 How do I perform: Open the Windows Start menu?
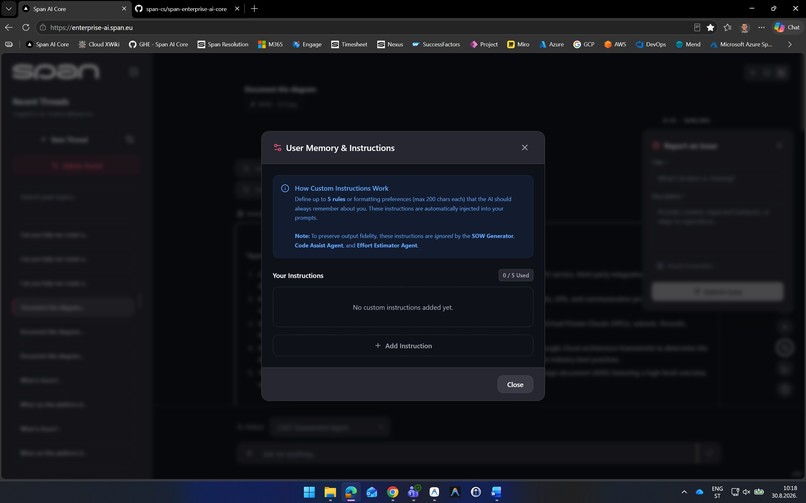tap(309, 492)
